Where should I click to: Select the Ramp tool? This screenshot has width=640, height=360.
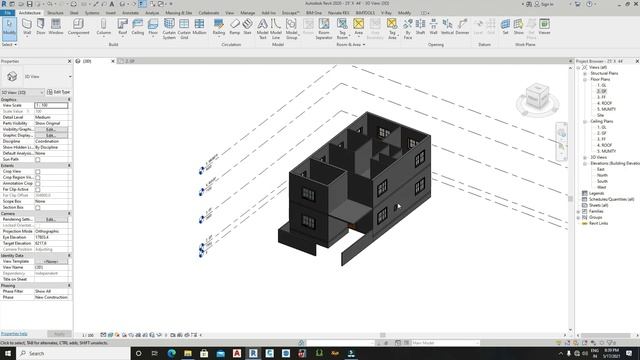[235, 27]
